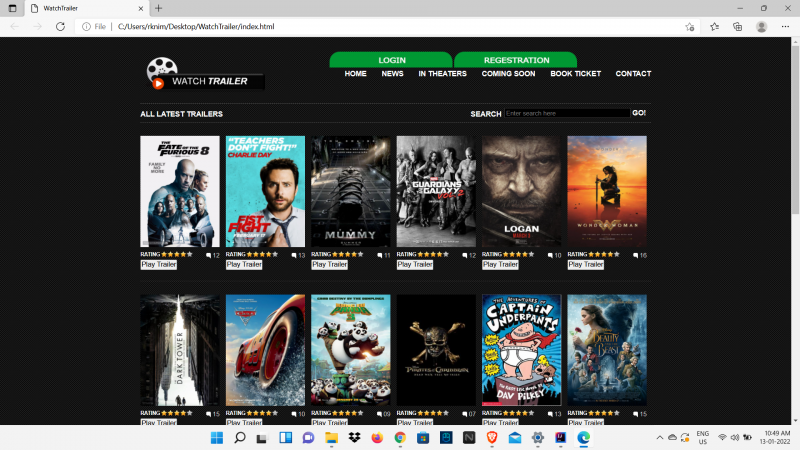Open the Chat app from the taskbar
This screenshot has width=800, height=450.
click(309, 438)
